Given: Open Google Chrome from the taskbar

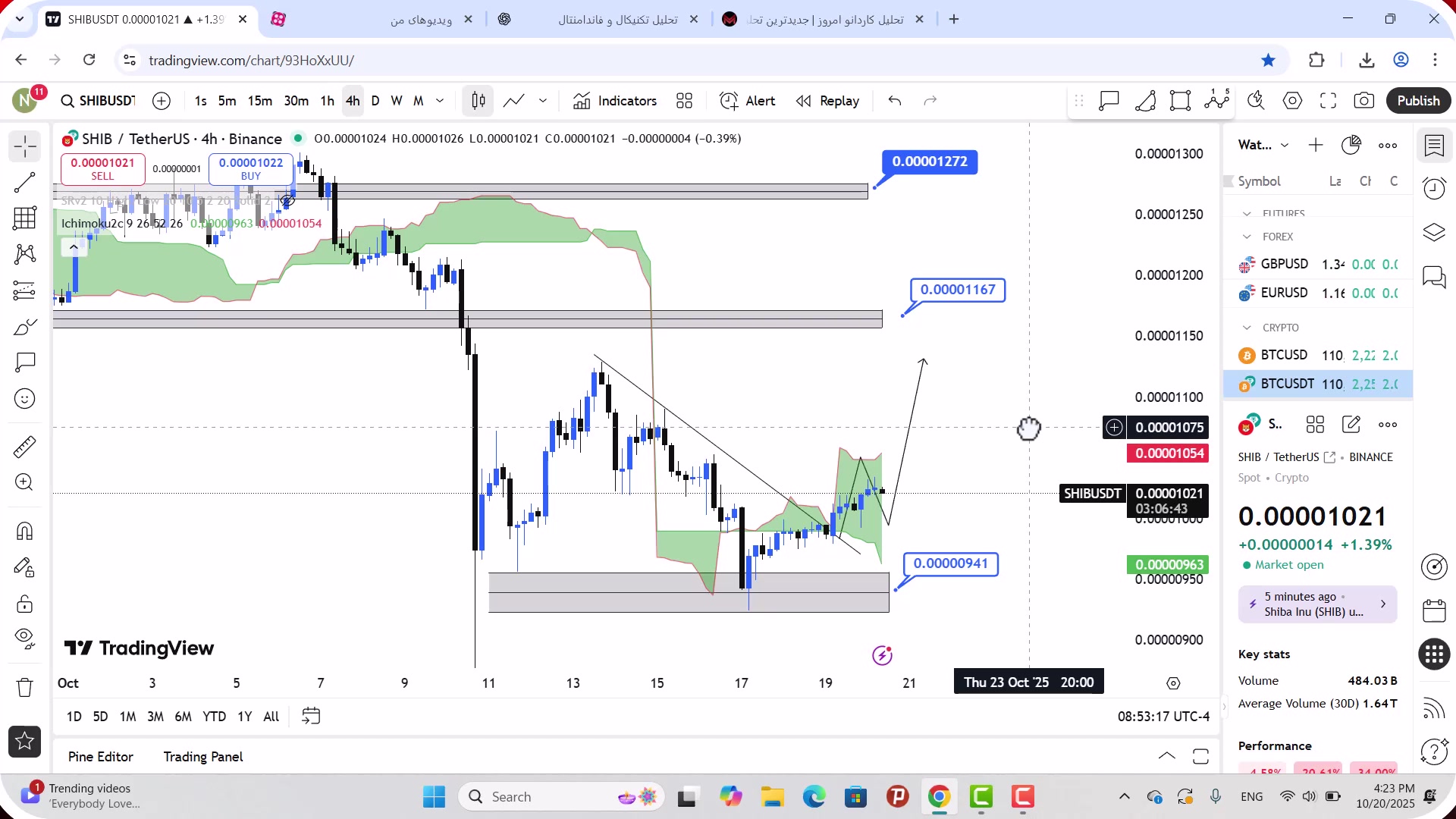Looking at the screenshot, I should [x=939, y=797].
